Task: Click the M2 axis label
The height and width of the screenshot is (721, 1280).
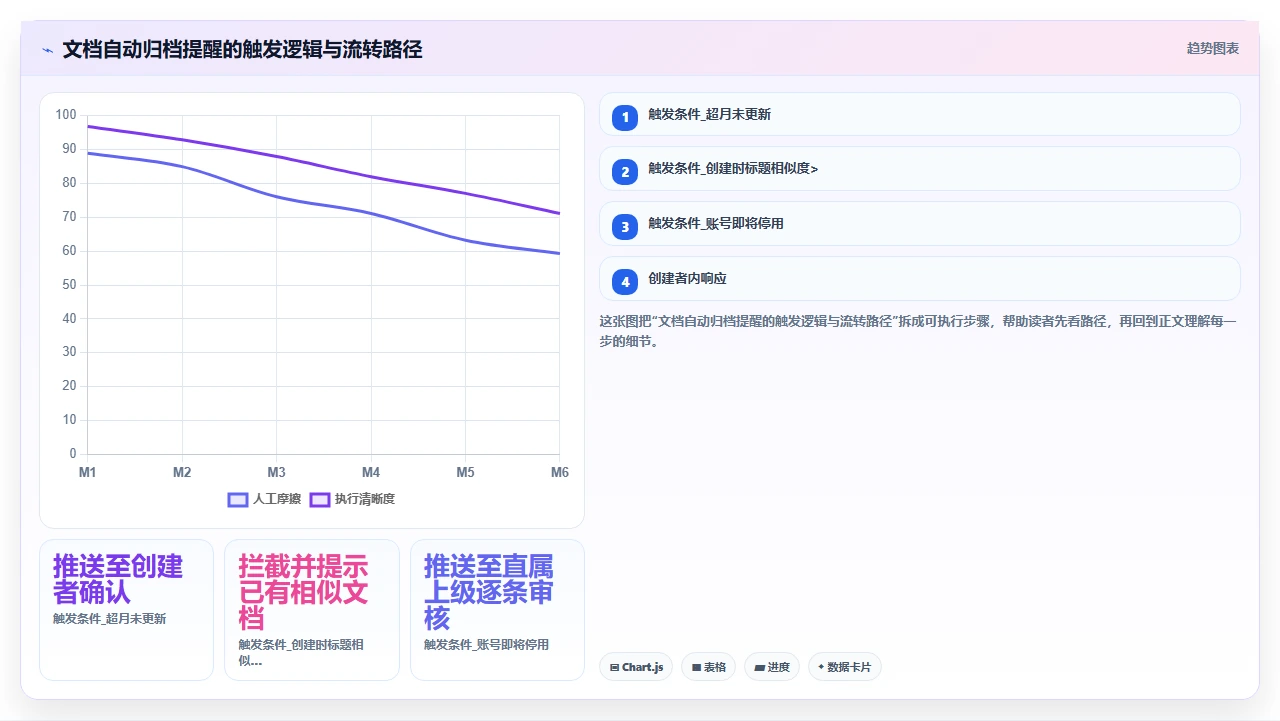Action: click(182, 472)
